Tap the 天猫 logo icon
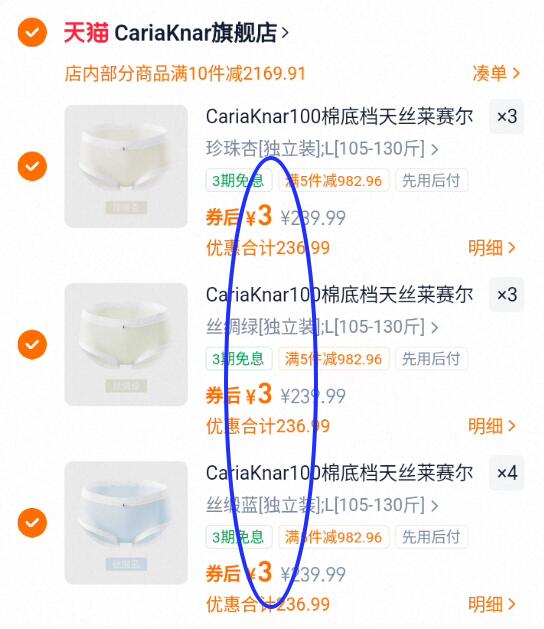 (86, 32)
